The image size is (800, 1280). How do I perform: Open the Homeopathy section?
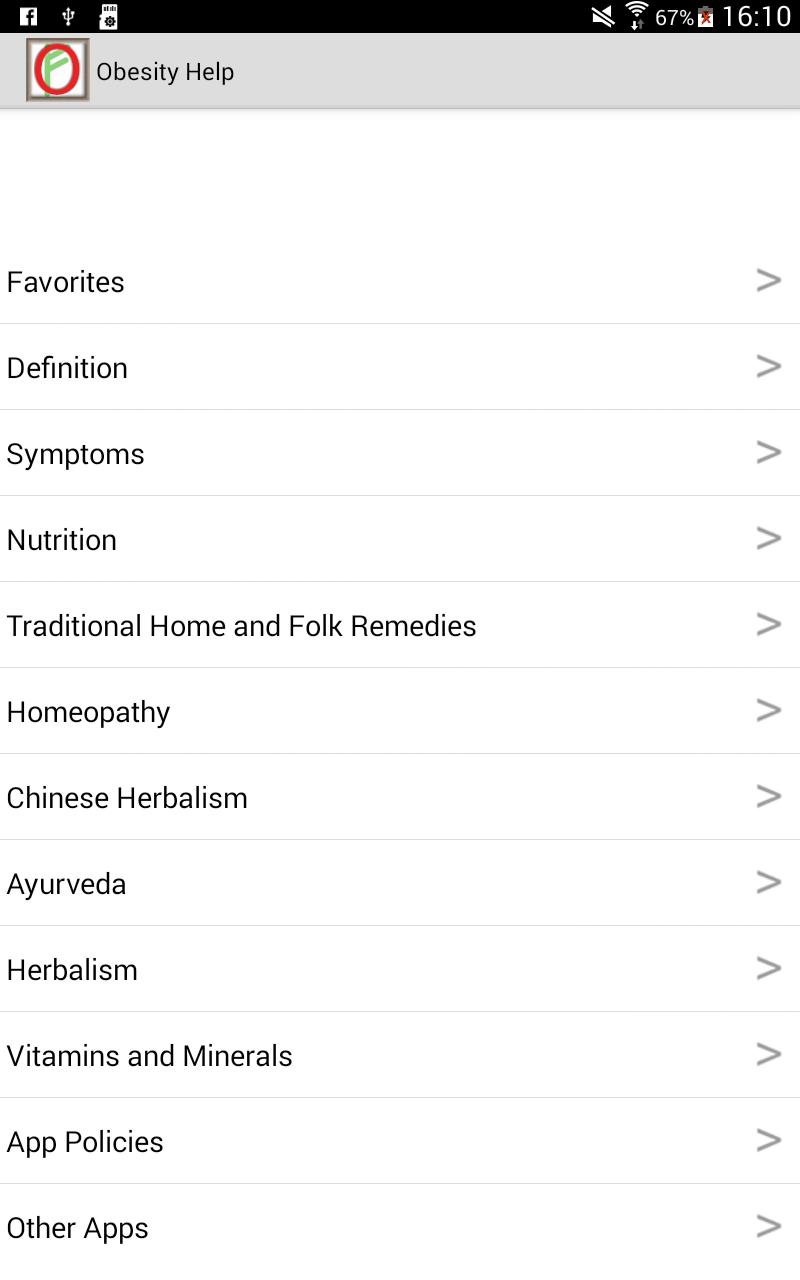(x=88, y=712)
